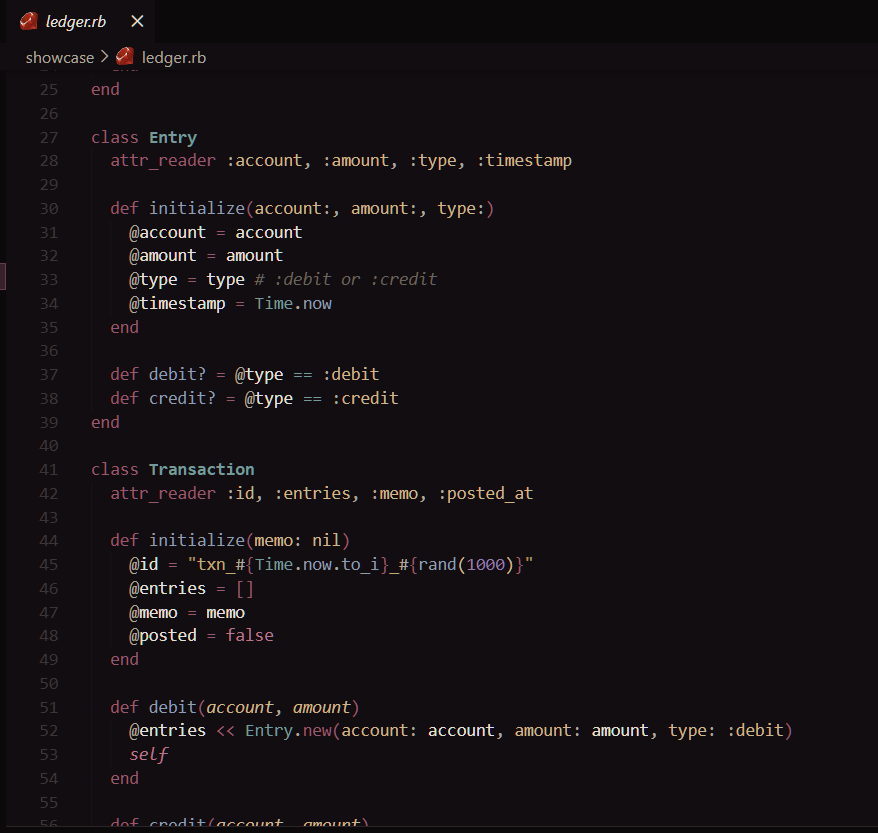Open ledger.rb breadcrumb item
Screen dimensions: 878x833
(x=174, y=58)
